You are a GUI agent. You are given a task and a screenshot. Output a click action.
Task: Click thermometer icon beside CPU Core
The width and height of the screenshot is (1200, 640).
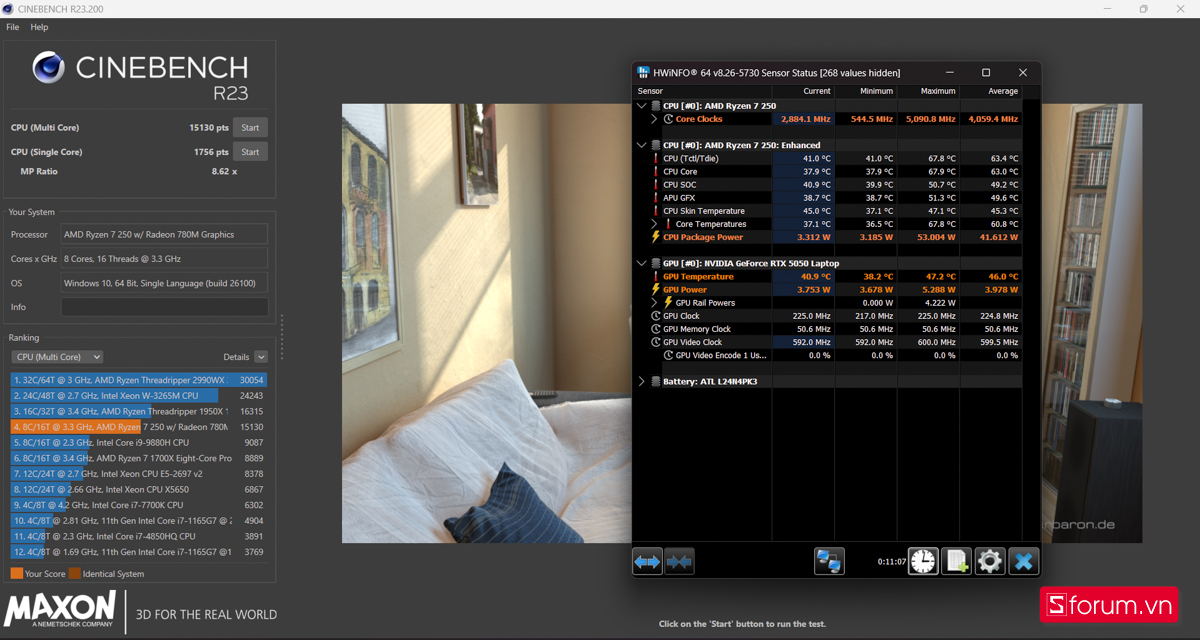coord(656,172)
